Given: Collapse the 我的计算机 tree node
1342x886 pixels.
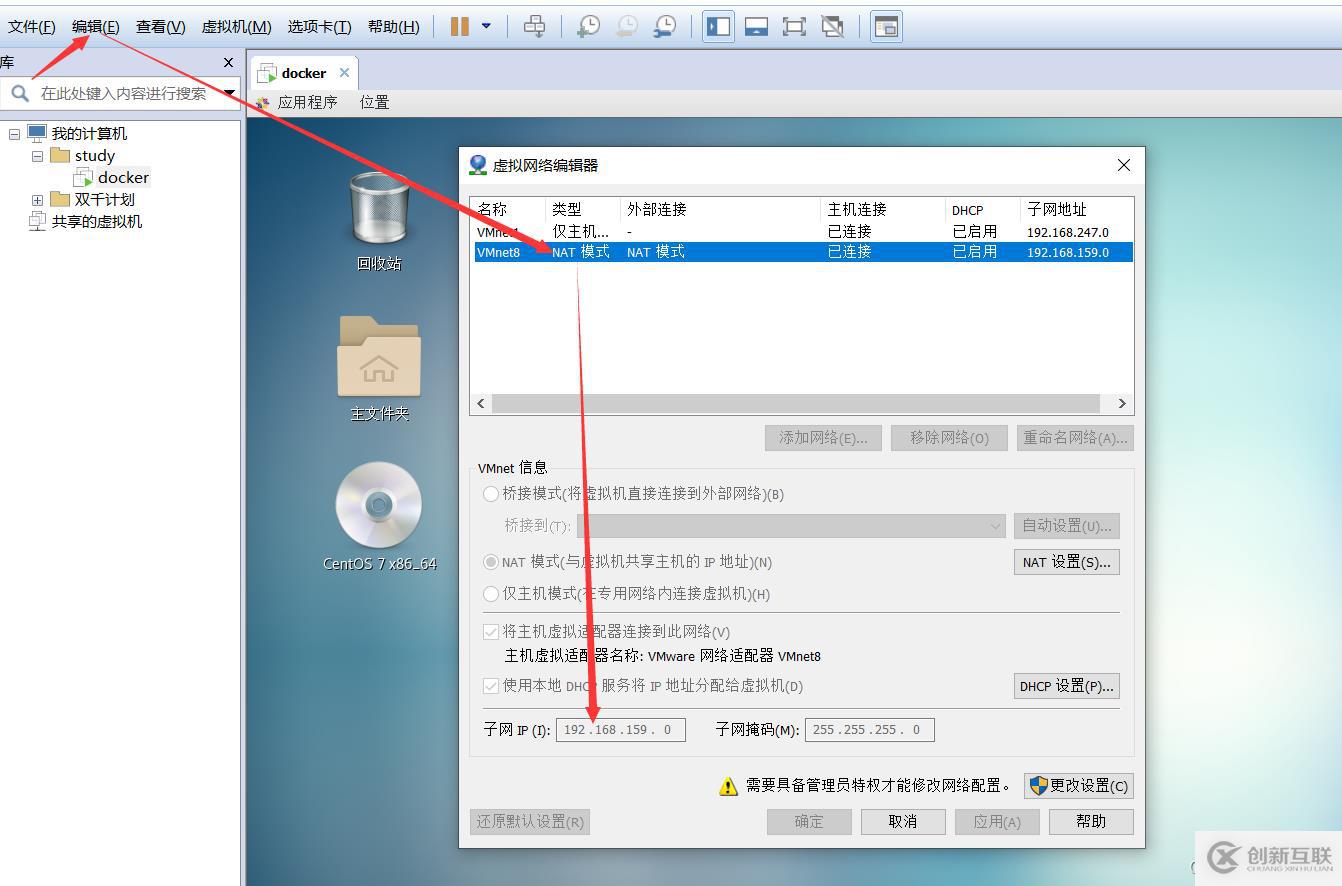Looking at the screenshot, I should click(14, 134).
